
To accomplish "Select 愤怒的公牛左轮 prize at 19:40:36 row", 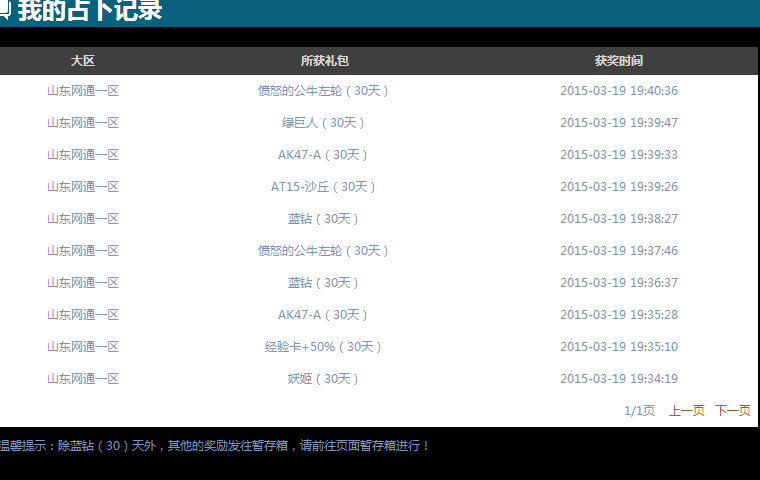I will pos(323,91).
